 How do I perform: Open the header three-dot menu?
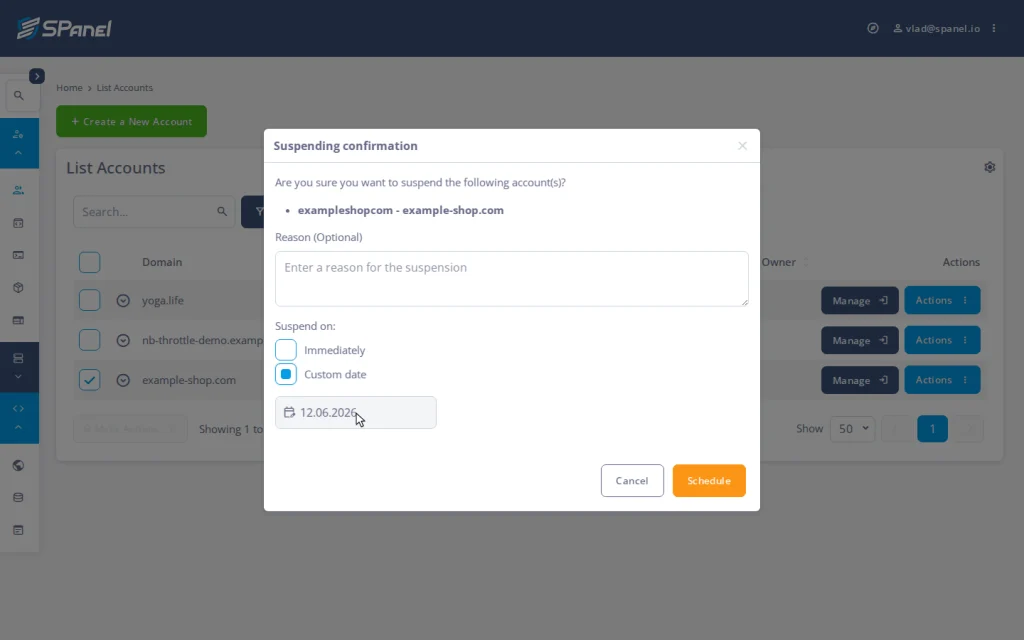click(994, 28)
